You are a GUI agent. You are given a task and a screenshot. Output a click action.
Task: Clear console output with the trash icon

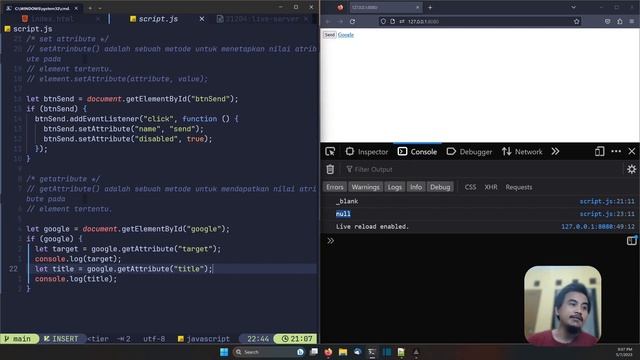click(x=330, y=169)
